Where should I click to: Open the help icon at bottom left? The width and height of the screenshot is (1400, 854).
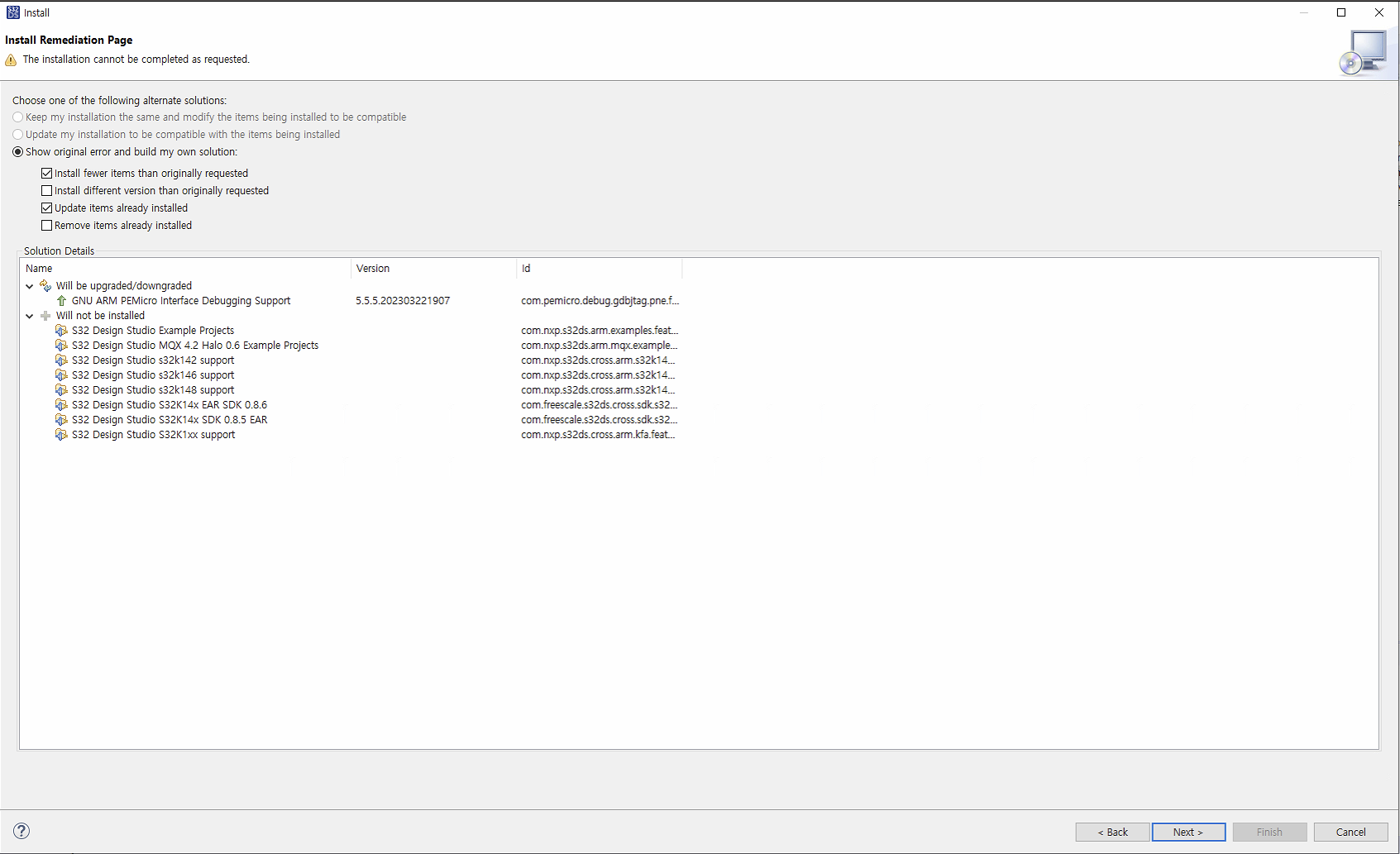pos(22,830)
